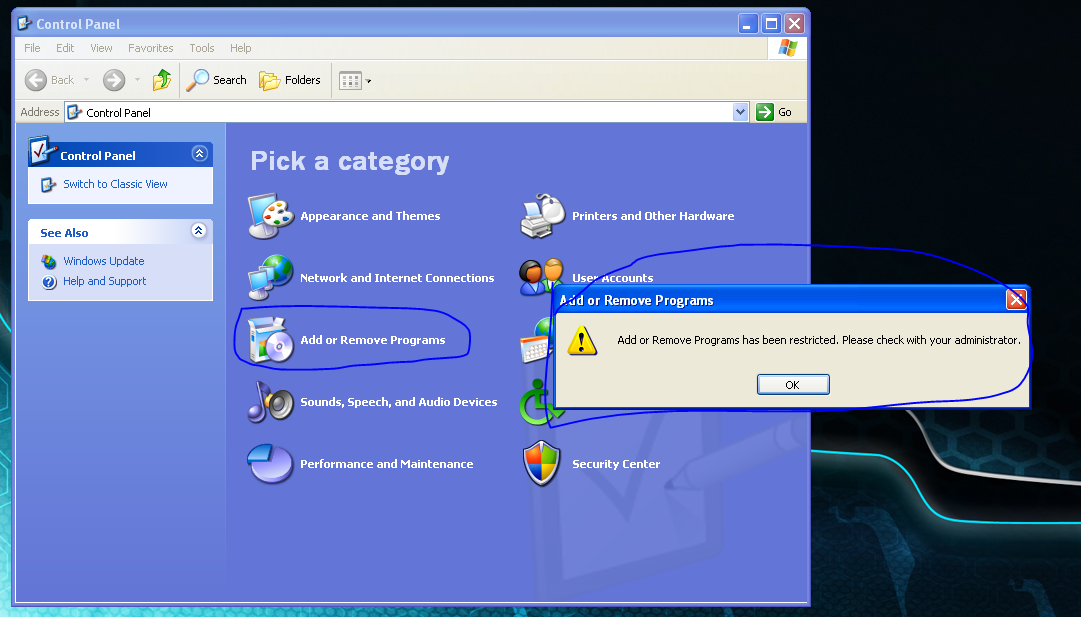
Task: Open the Edit menu
Action: click(x=65, y=48)
